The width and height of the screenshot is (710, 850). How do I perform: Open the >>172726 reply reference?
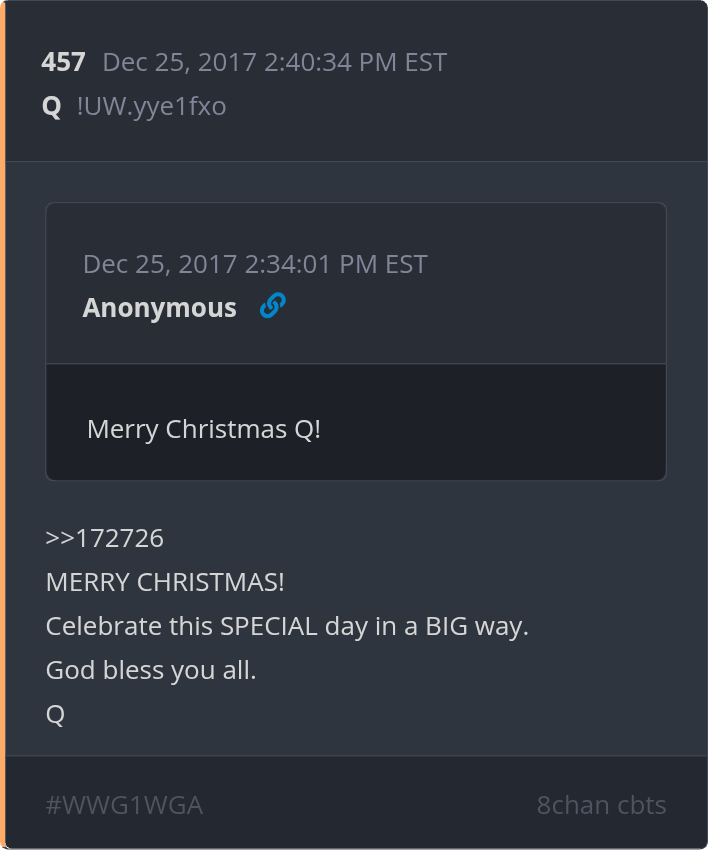[x=104, y=539]
